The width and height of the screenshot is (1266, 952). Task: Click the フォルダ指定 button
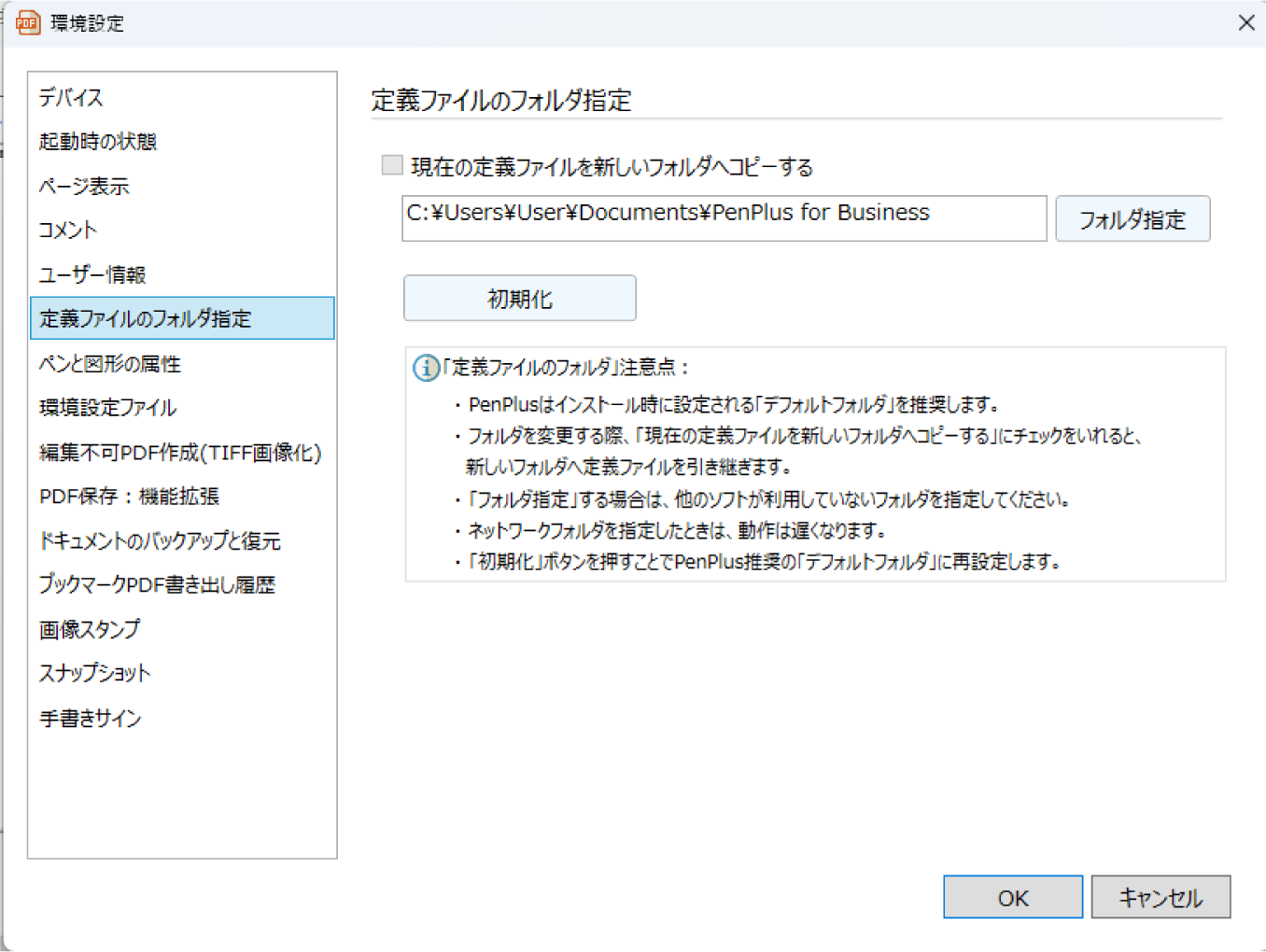click(x=1132, y=218)
